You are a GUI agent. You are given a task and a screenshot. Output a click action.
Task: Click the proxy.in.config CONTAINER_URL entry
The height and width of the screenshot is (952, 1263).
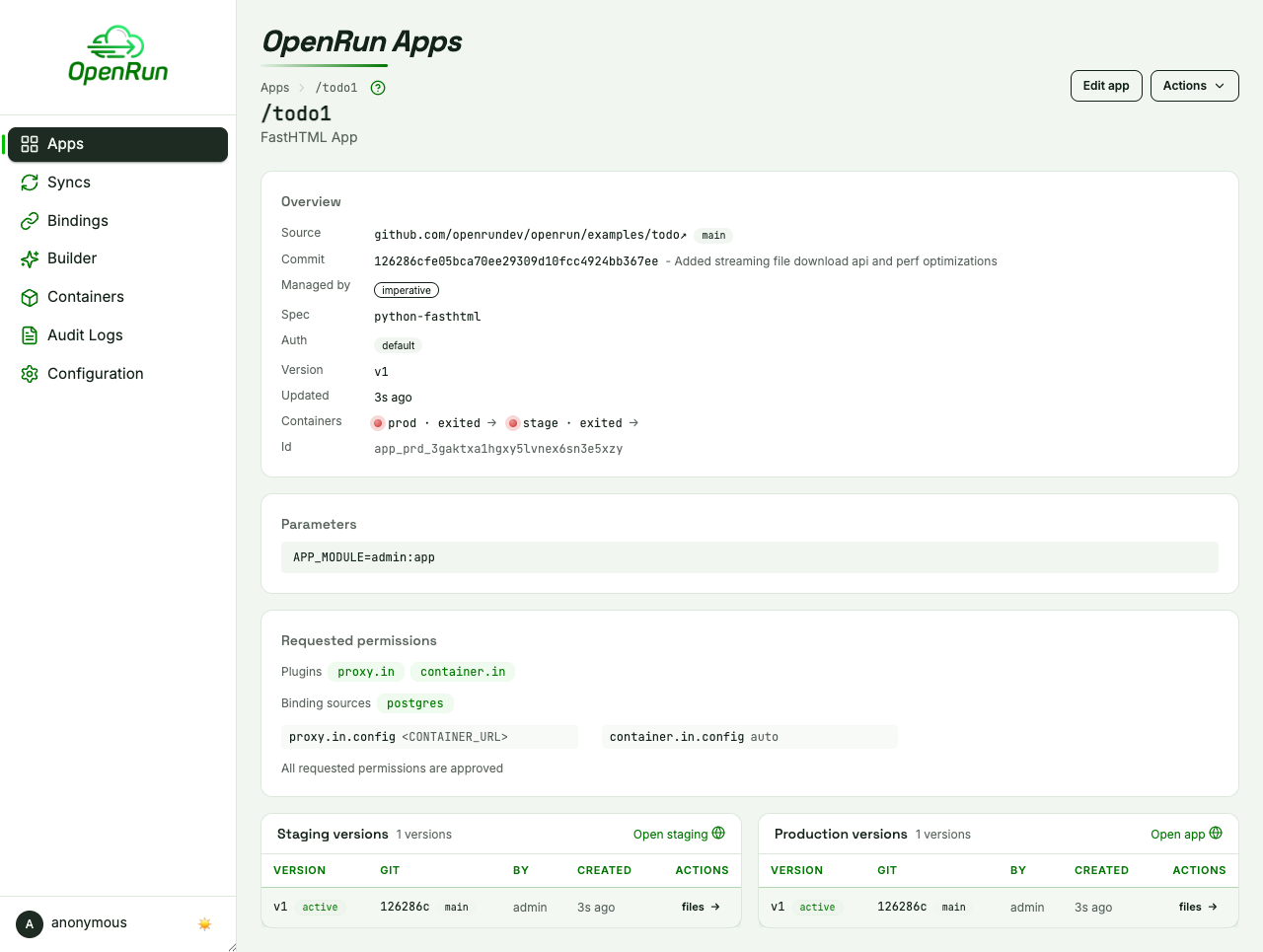click(429, 737)
